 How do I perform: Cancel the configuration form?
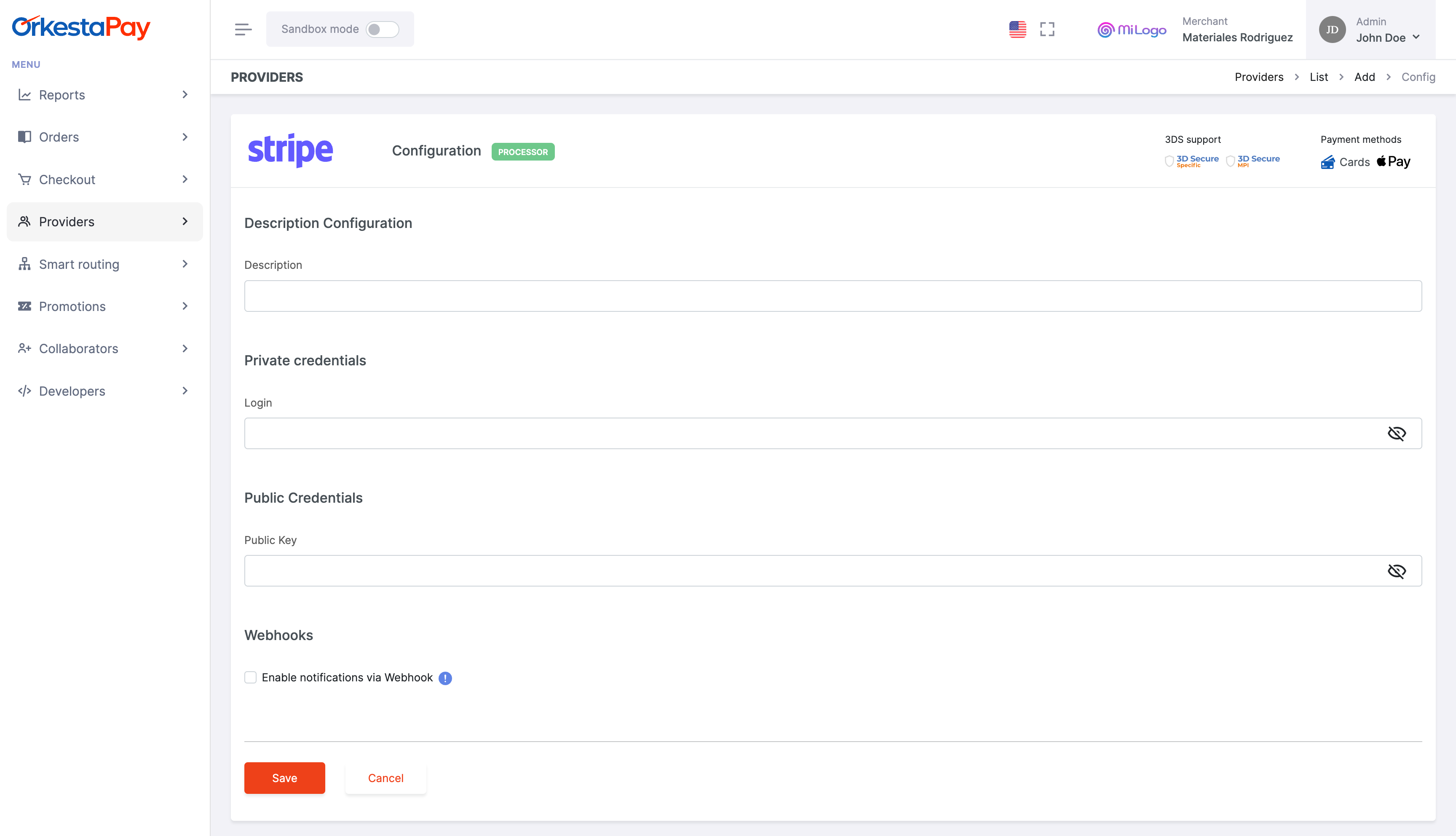[385, 778]
